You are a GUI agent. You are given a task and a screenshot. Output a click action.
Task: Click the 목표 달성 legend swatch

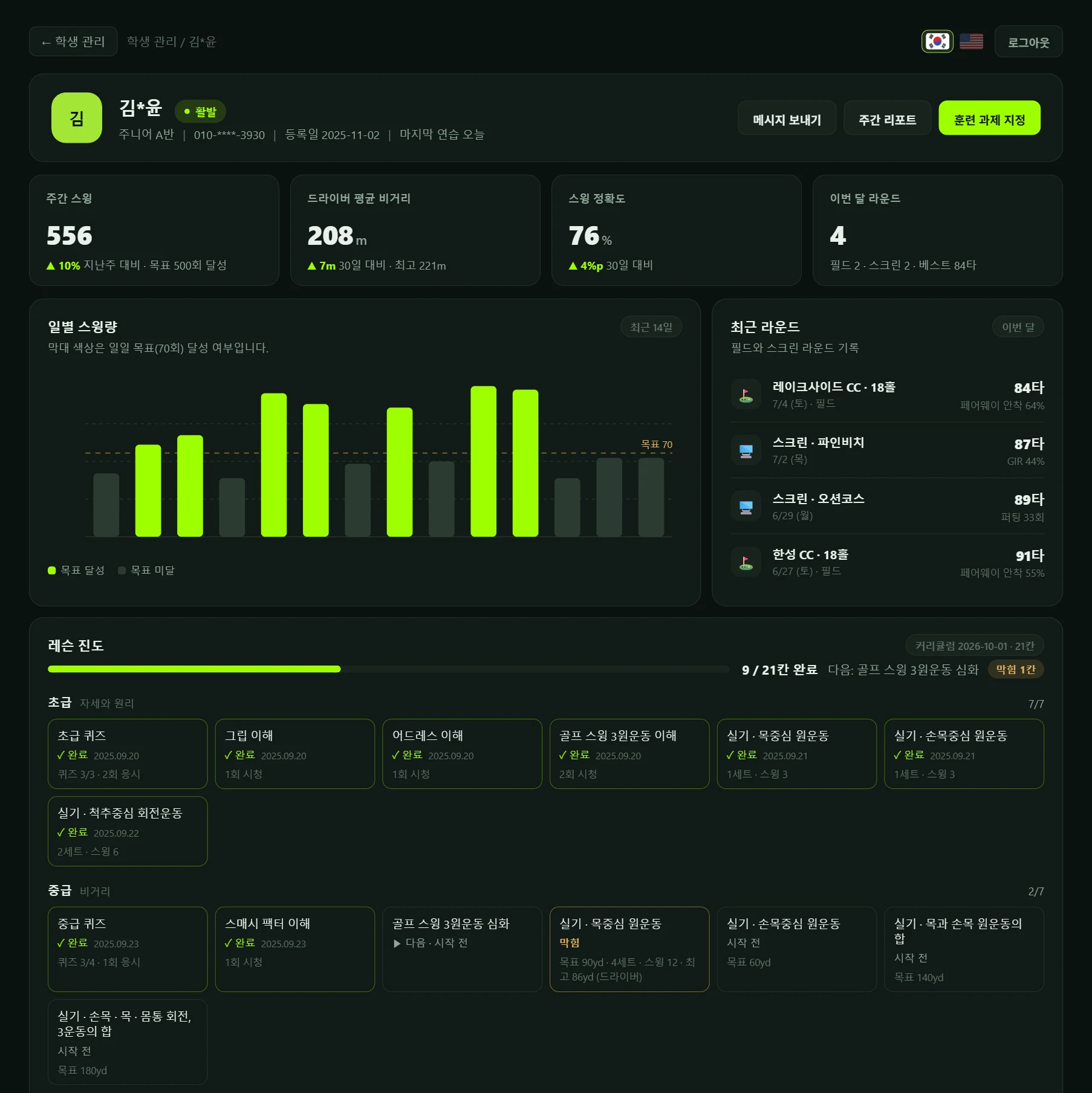pos(52,570)
